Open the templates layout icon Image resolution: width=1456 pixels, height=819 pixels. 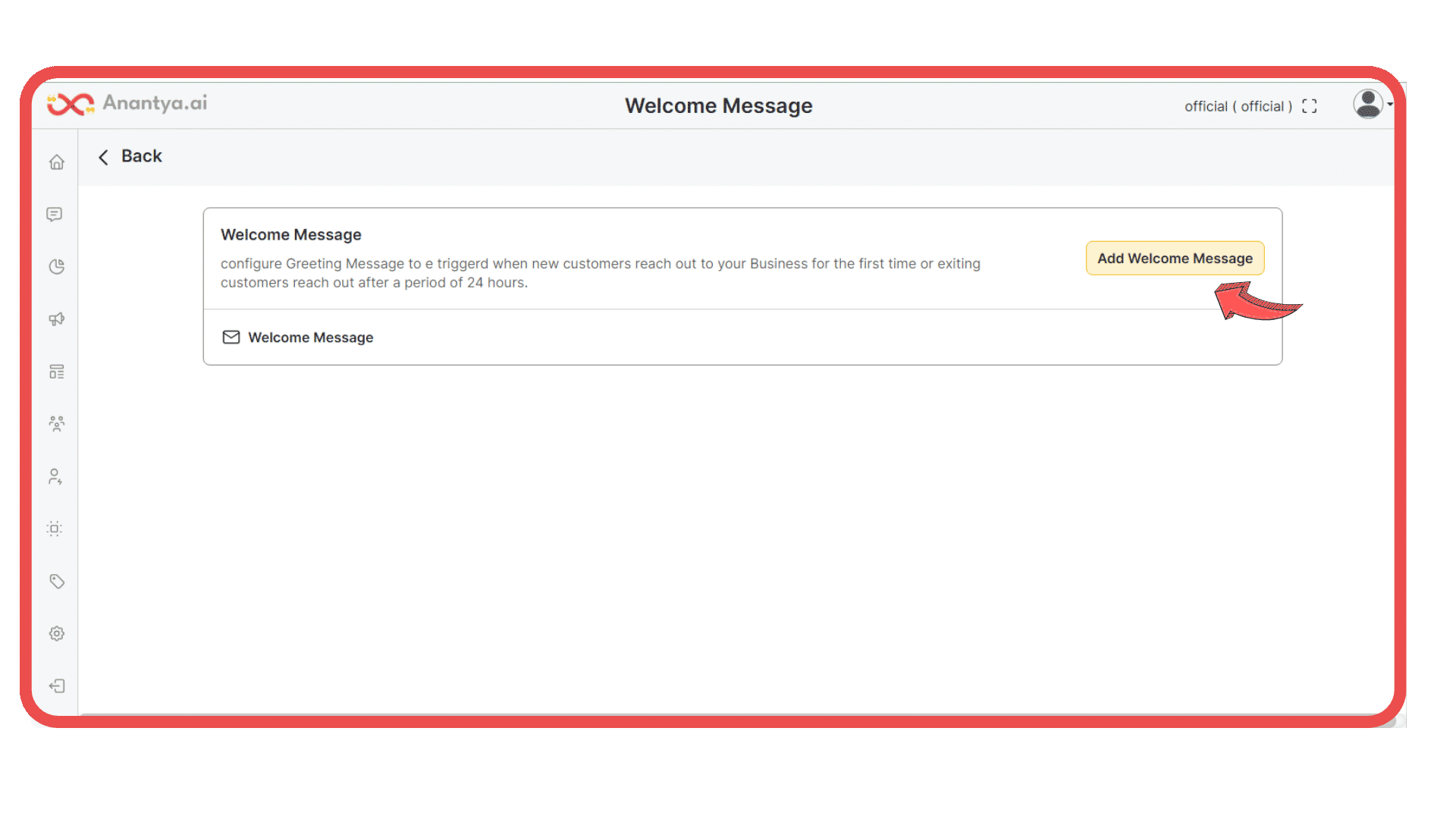pos(57,372)
